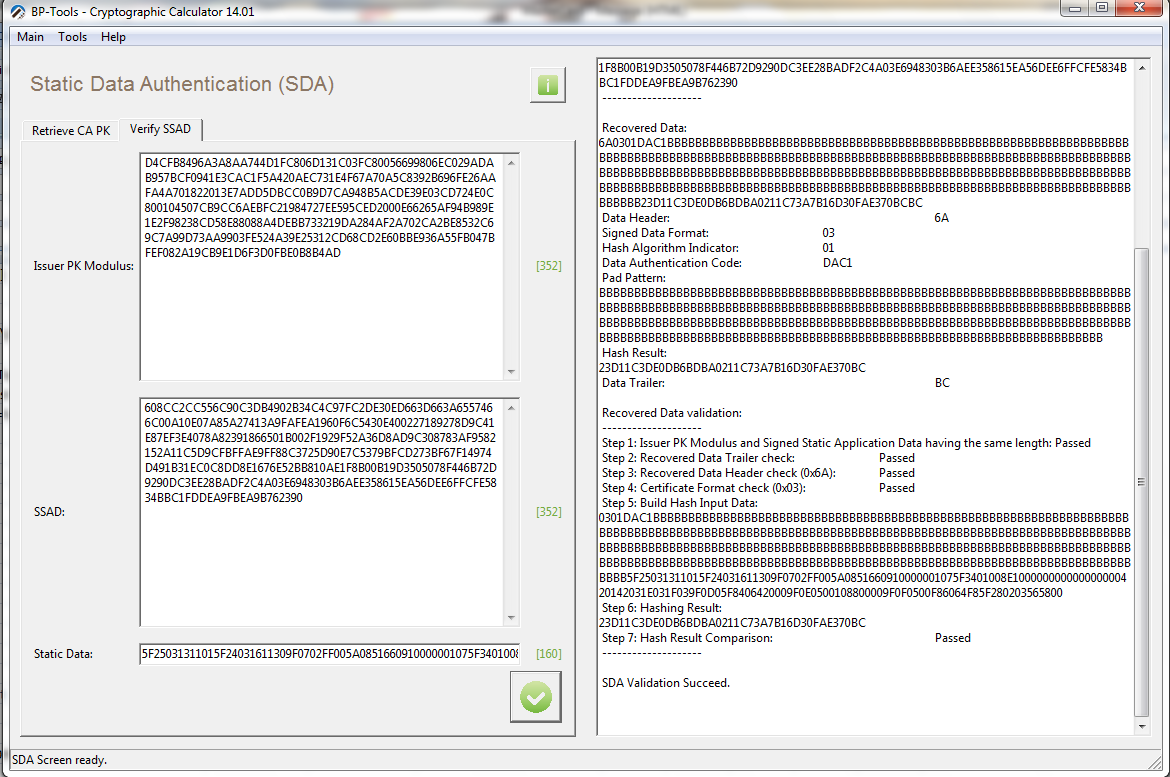1170x777 pixels.
Task: Minimize the BP-Tools window
Action: 1075,8
